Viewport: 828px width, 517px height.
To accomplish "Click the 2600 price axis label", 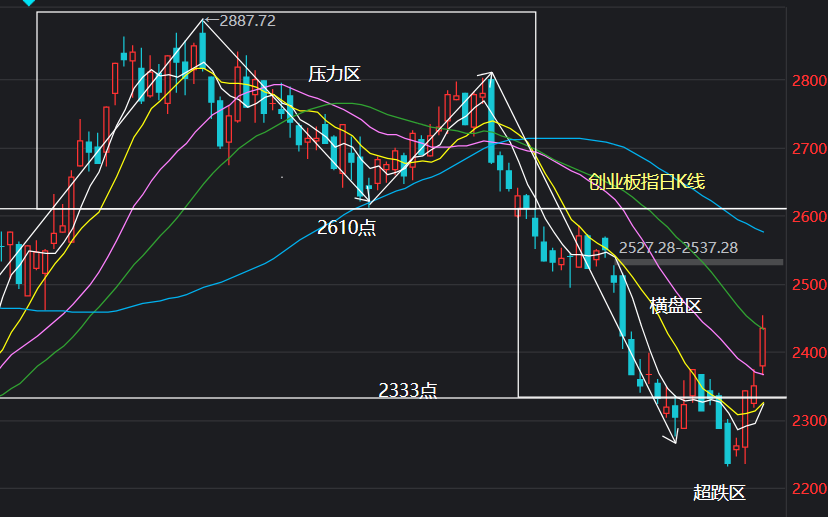I will coord(809,217).
